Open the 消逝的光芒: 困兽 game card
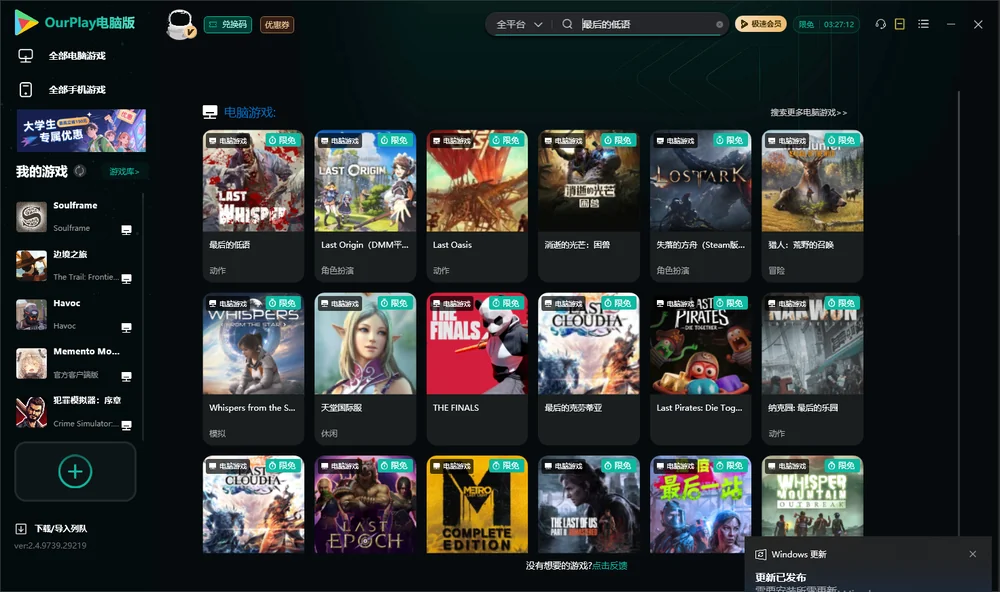Screen dimensions: 1000x592 [x=589, y=206]
